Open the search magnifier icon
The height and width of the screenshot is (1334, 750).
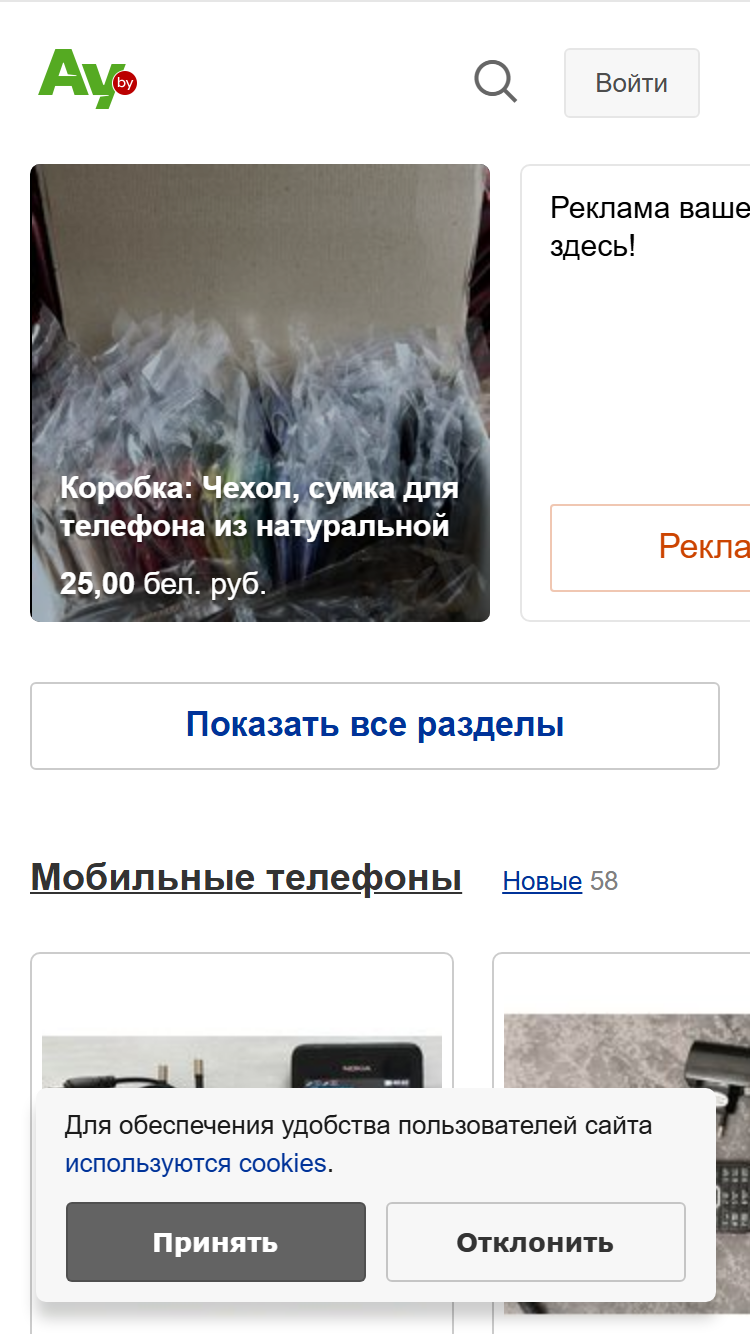coord(495,82)
